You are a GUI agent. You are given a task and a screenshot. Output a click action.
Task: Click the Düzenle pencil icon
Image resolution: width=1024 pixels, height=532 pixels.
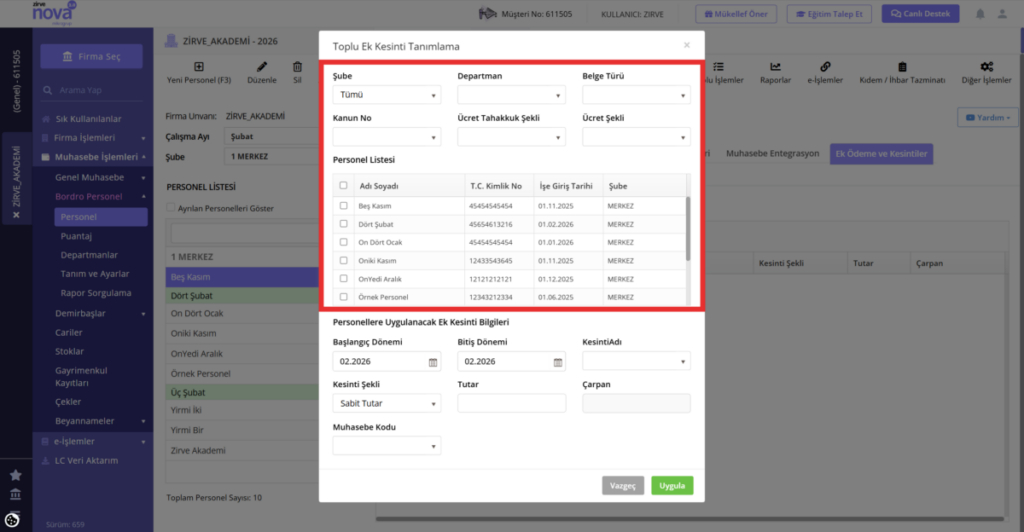pyautogui.click(x=261, y=67)
